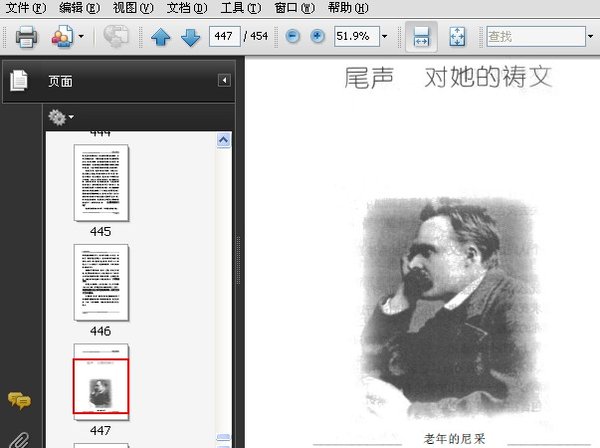Viewport: 600px width, 448px height.
Task: Open the 查找 search options dropdown arrow
Action: (590, 36)
